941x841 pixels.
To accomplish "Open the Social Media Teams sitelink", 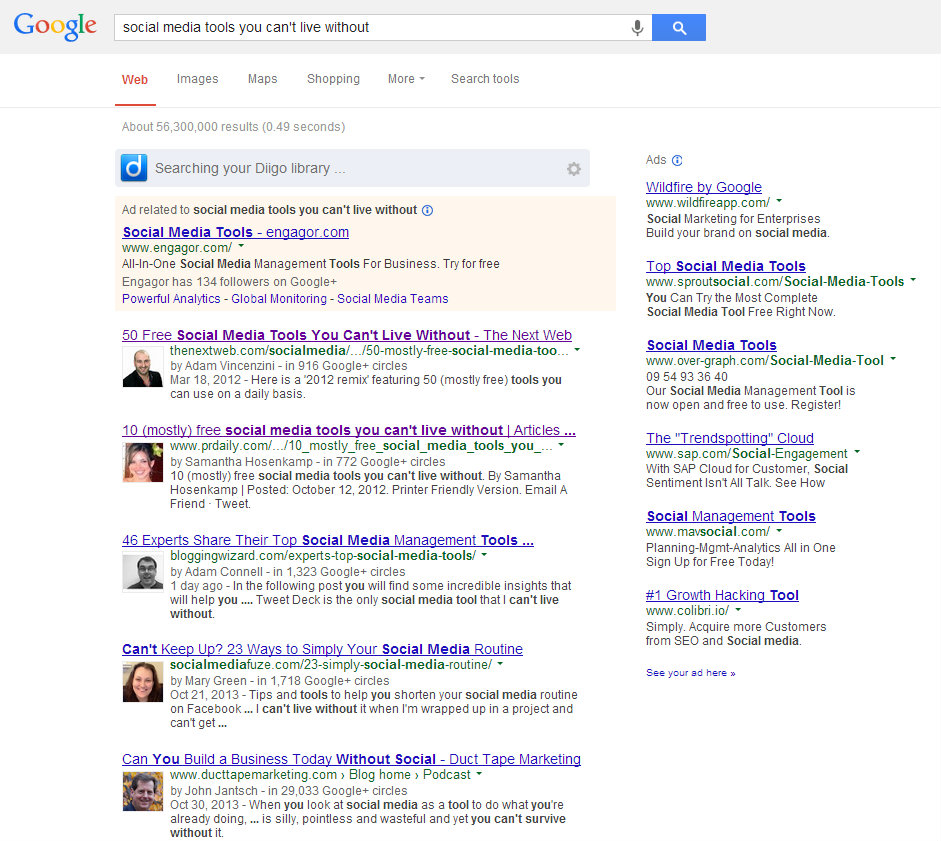I will pyautogui.click(x=392, y=299).
